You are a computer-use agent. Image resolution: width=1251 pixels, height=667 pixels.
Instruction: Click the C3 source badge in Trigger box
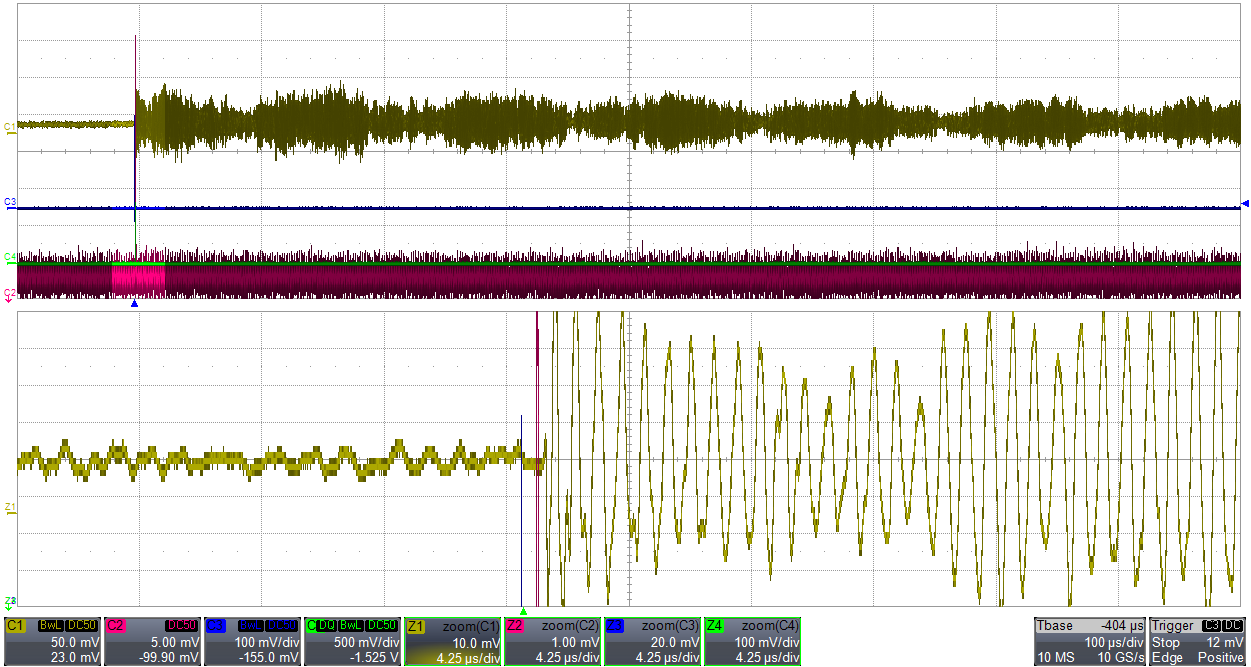coord(1213,625)
